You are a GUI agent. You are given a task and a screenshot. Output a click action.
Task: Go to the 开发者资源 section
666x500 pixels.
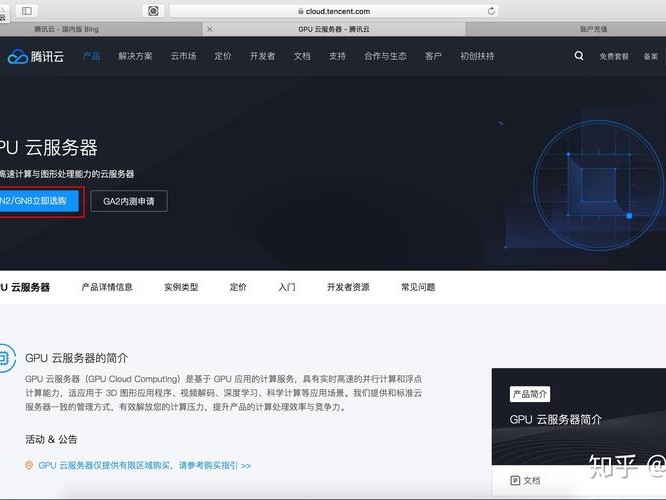(x=348, y=287)
